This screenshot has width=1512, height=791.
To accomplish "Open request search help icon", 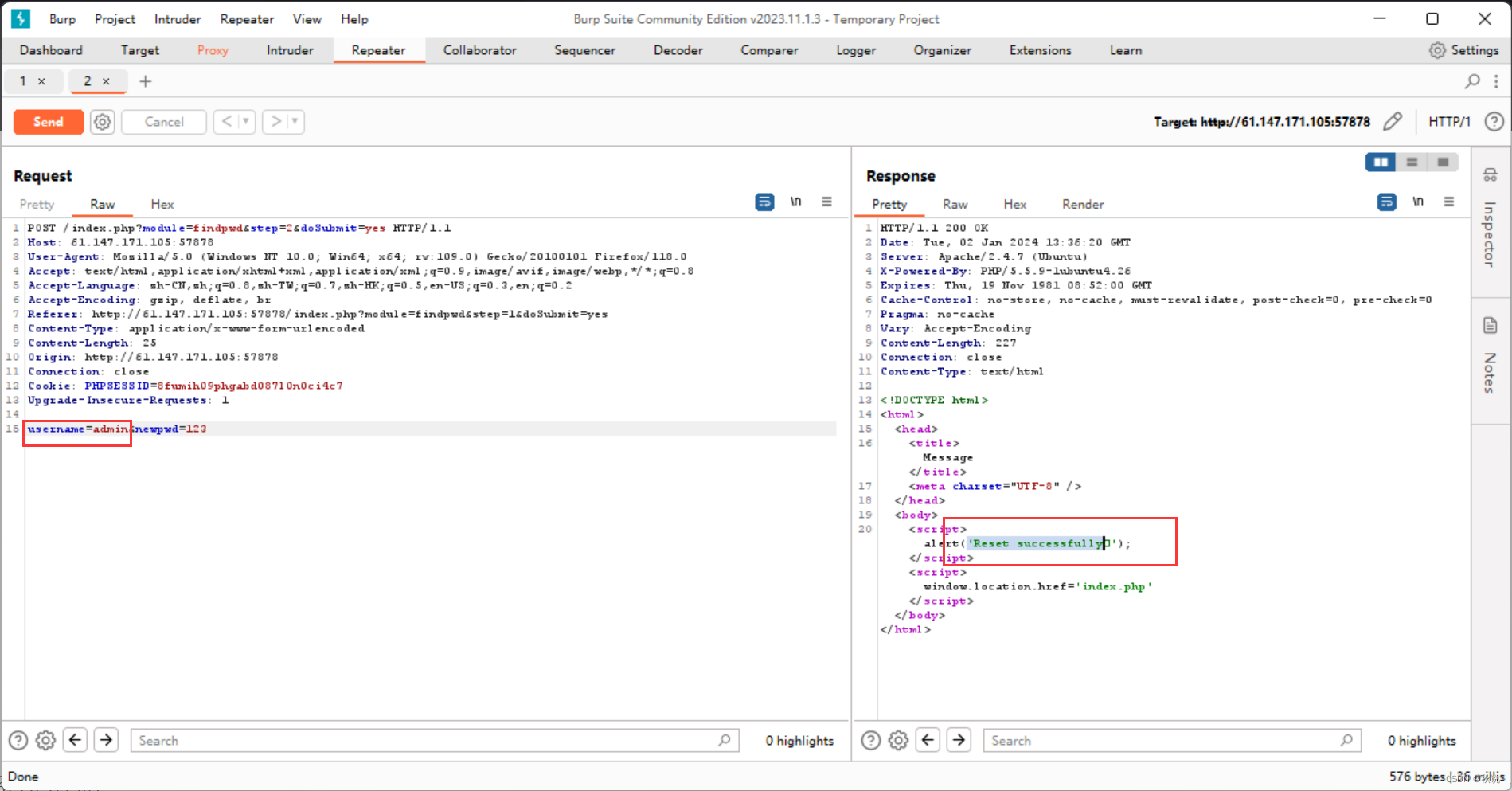I will click(18, 740).
